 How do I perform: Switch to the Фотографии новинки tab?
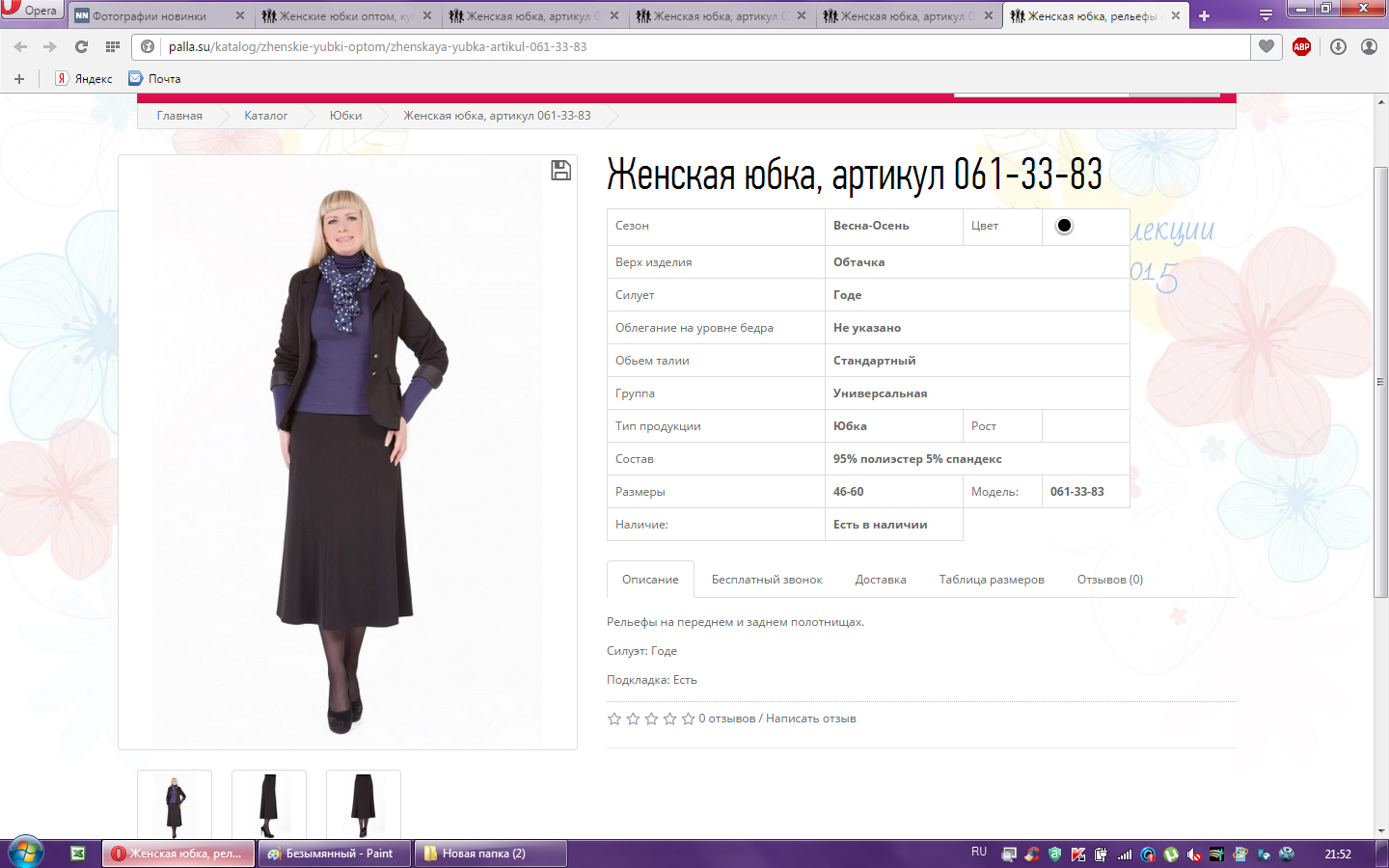pyautogui.click(x=159, y=15)
